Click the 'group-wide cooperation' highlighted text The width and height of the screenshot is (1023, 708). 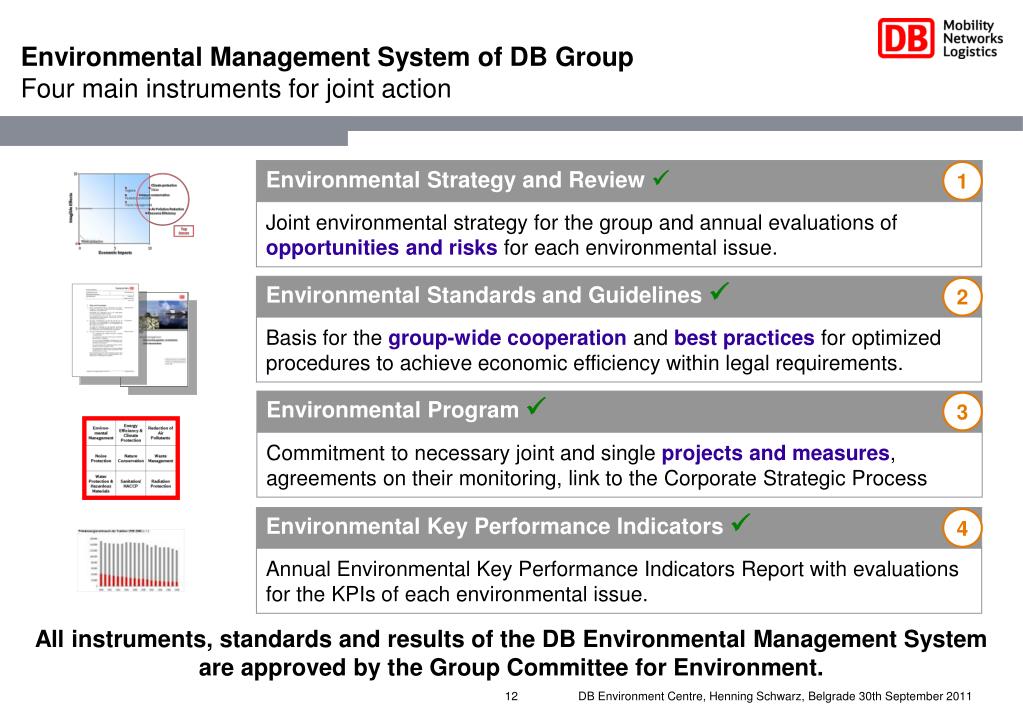[507, 338]
